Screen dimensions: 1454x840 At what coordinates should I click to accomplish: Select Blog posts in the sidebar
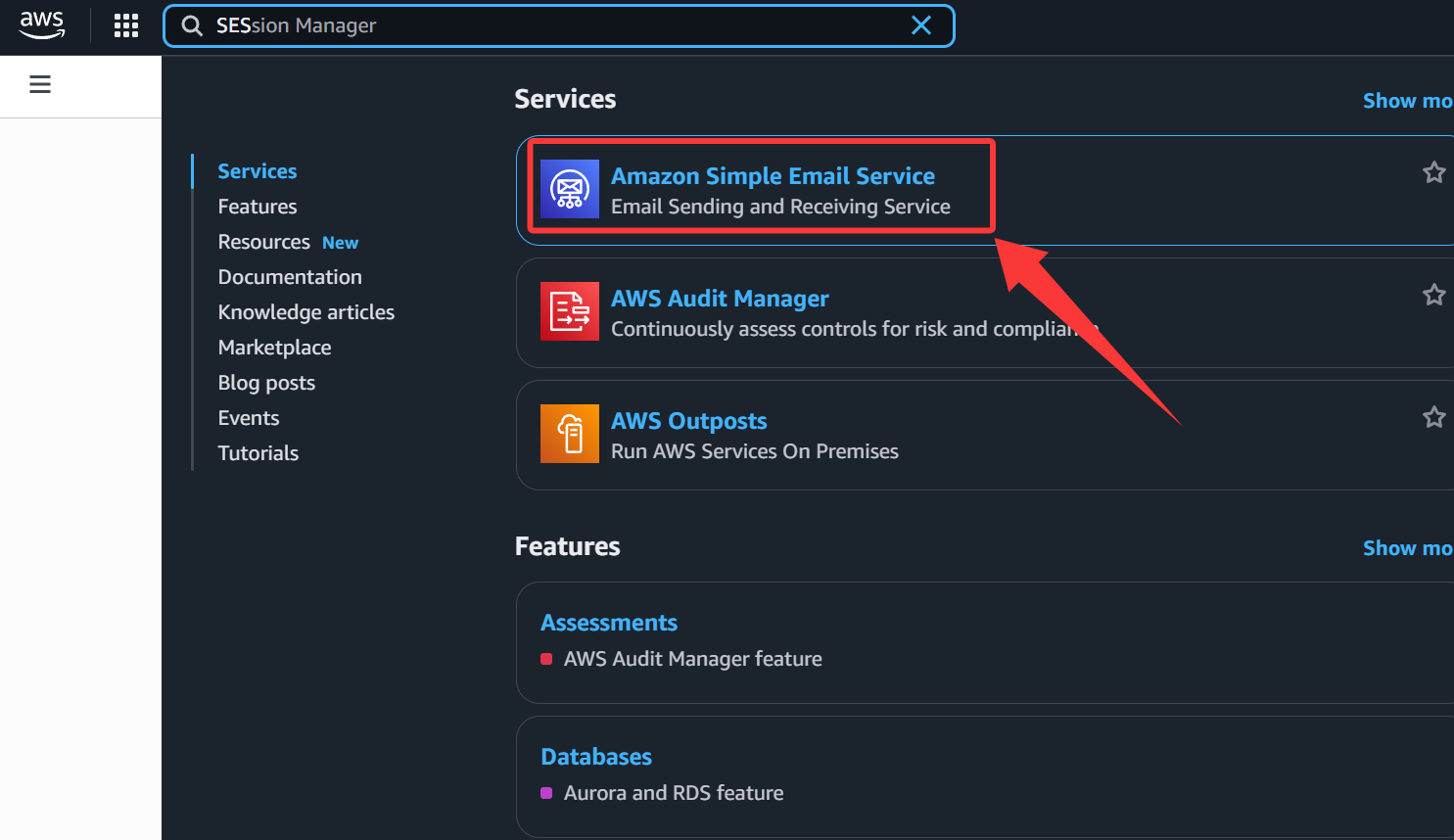click(266, 383)
